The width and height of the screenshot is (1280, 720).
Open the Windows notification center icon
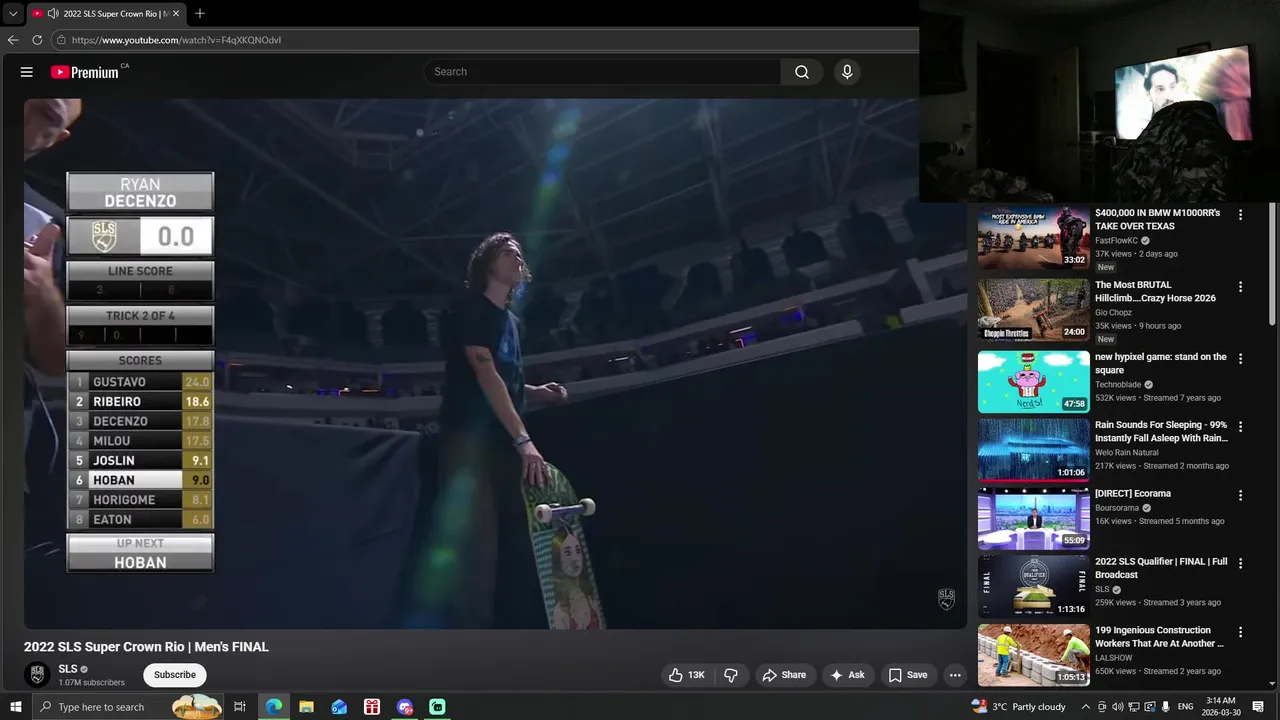[1259, 707]
